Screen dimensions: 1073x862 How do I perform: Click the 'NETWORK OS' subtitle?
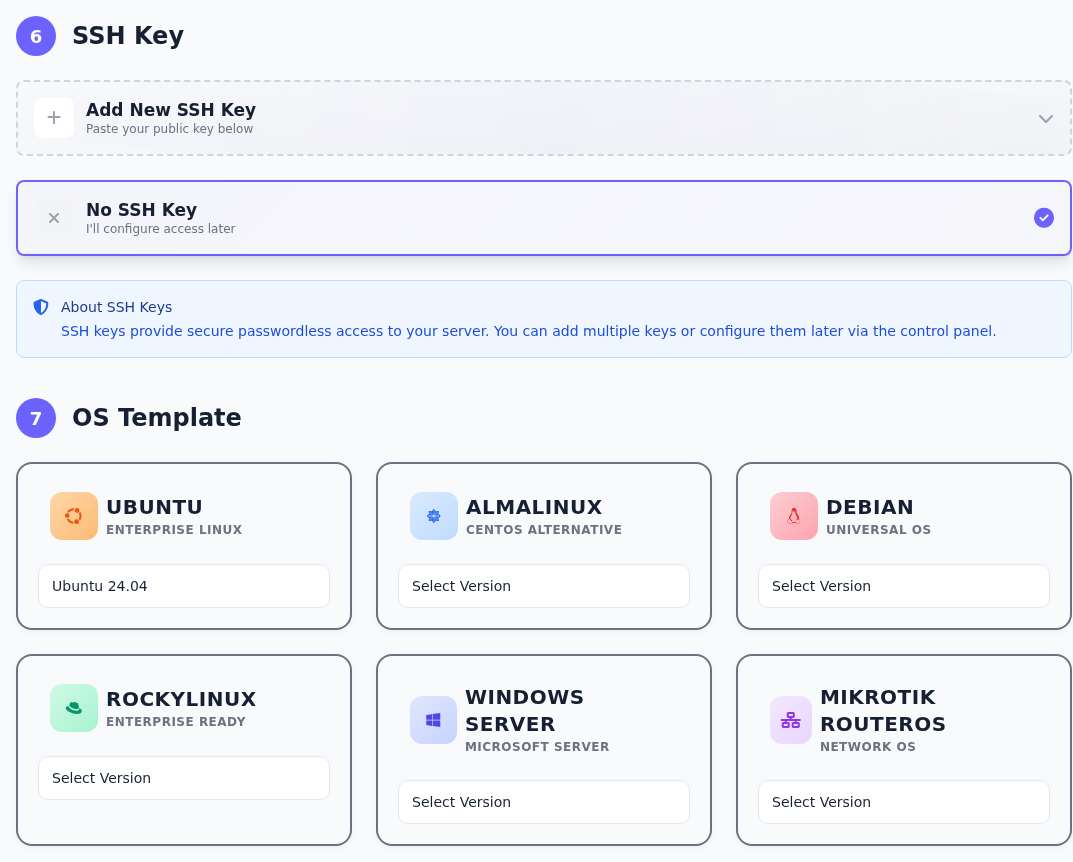coord(868,746)
